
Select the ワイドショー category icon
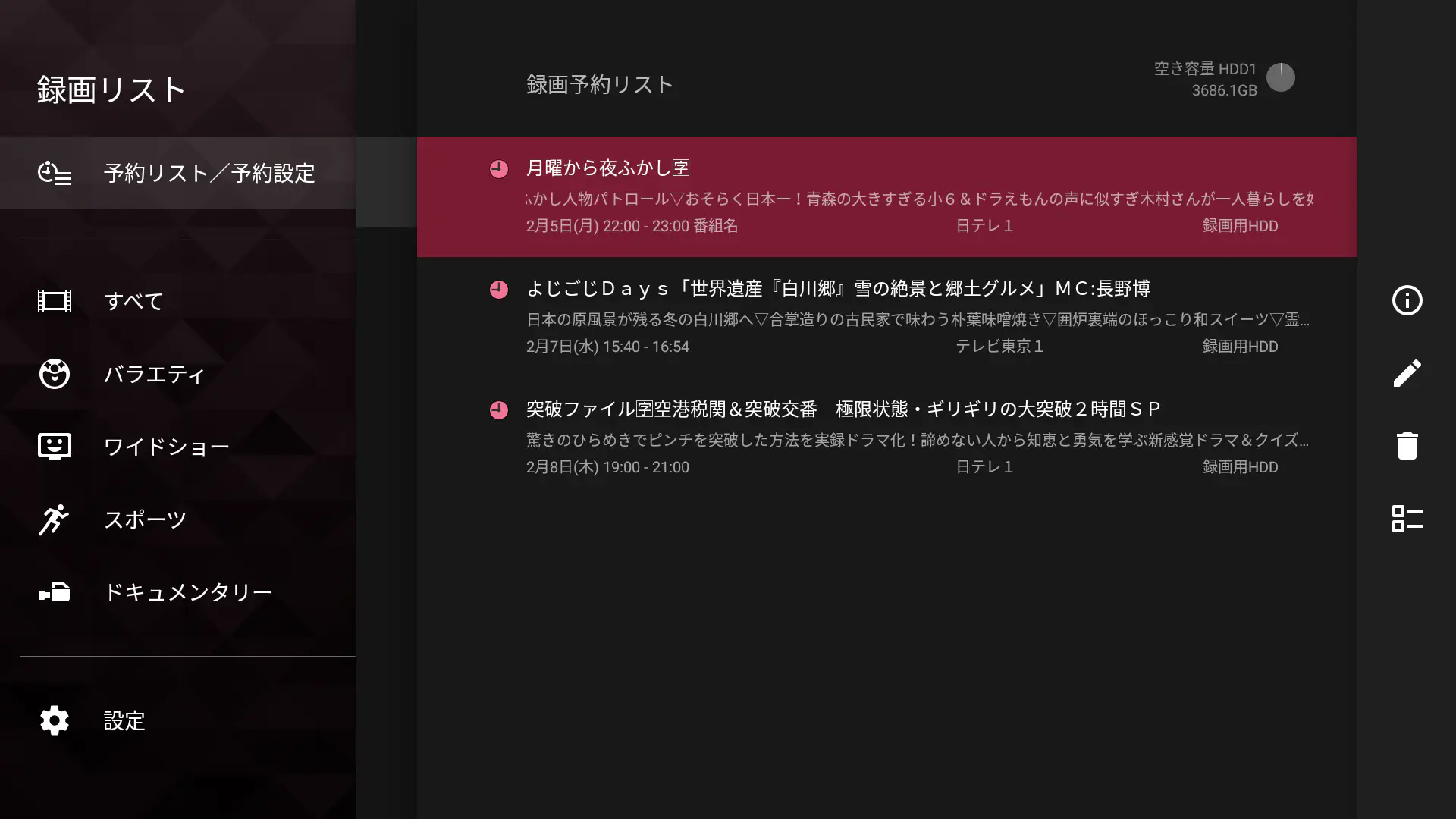53,447
